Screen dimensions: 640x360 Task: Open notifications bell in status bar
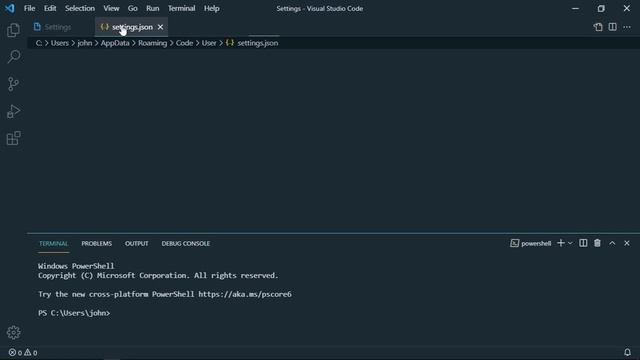click(x=627, y=352)
